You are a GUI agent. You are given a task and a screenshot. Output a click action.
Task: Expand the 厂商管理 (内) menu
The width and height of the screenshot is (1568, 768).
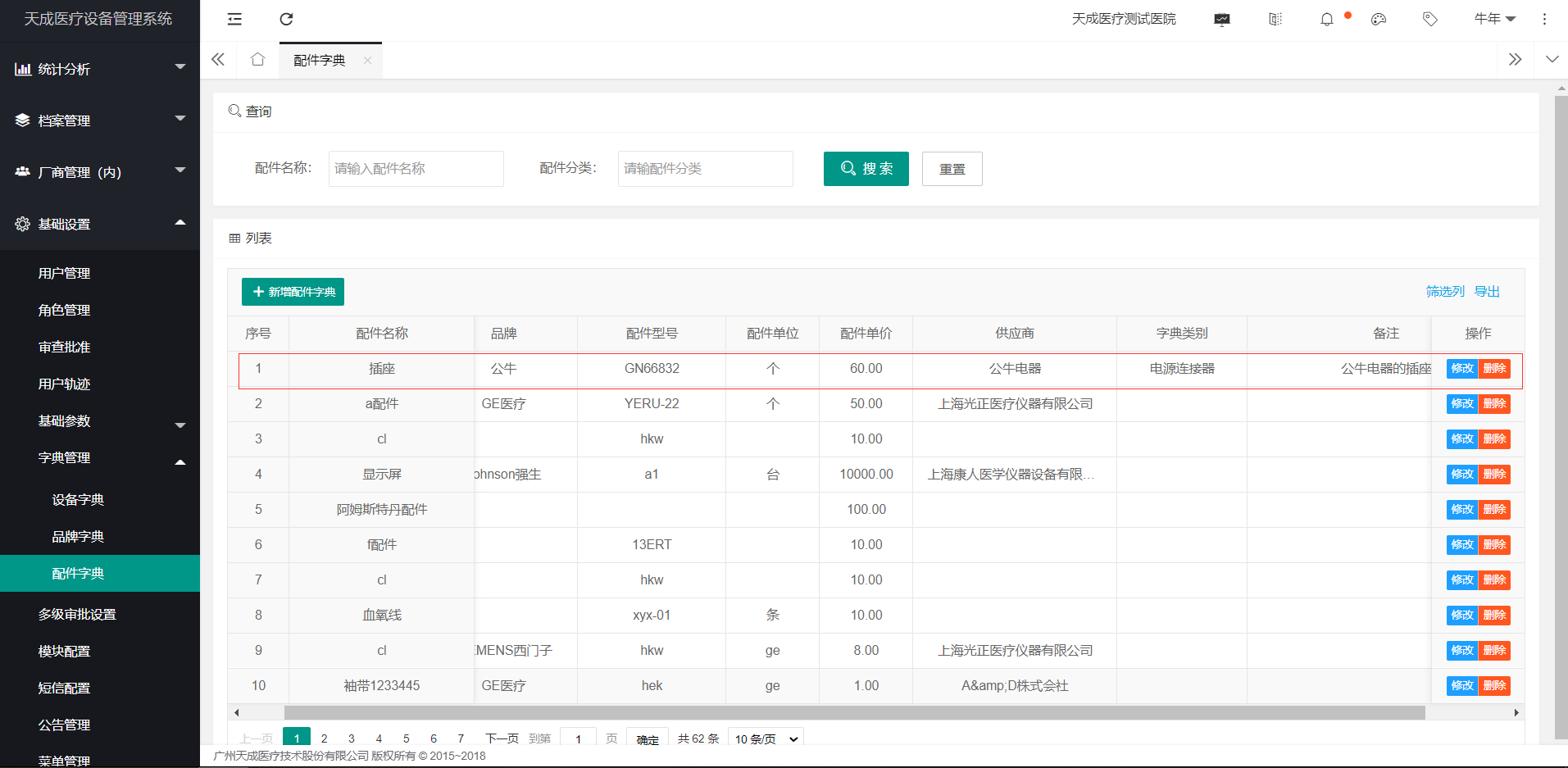click(x=100, y=172)
